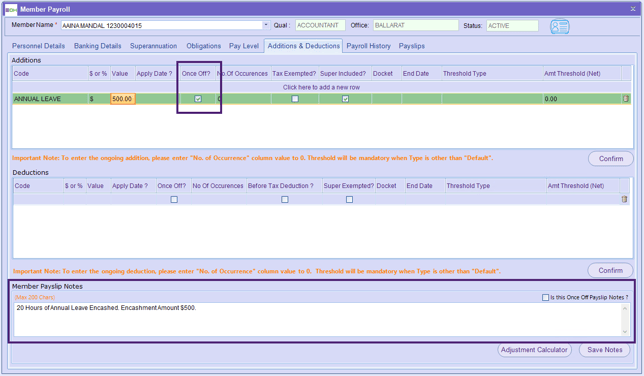Click down arrow on payslip notes scrollbar

point(625,331)
